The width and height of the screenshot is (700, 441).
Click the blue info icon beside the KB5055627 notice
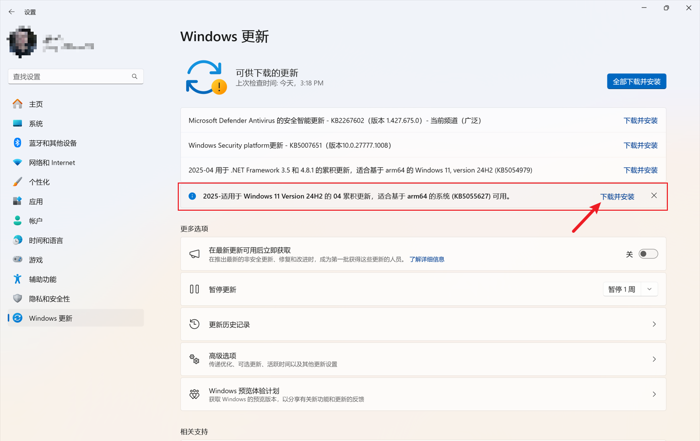(192, 196)
